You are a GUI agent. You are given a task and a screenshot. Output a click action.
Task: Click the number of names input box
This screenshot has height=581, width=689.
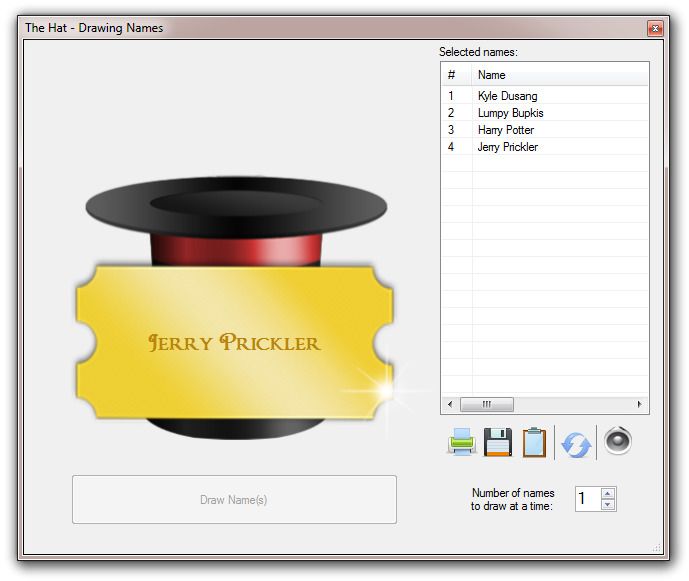[588, 499]
